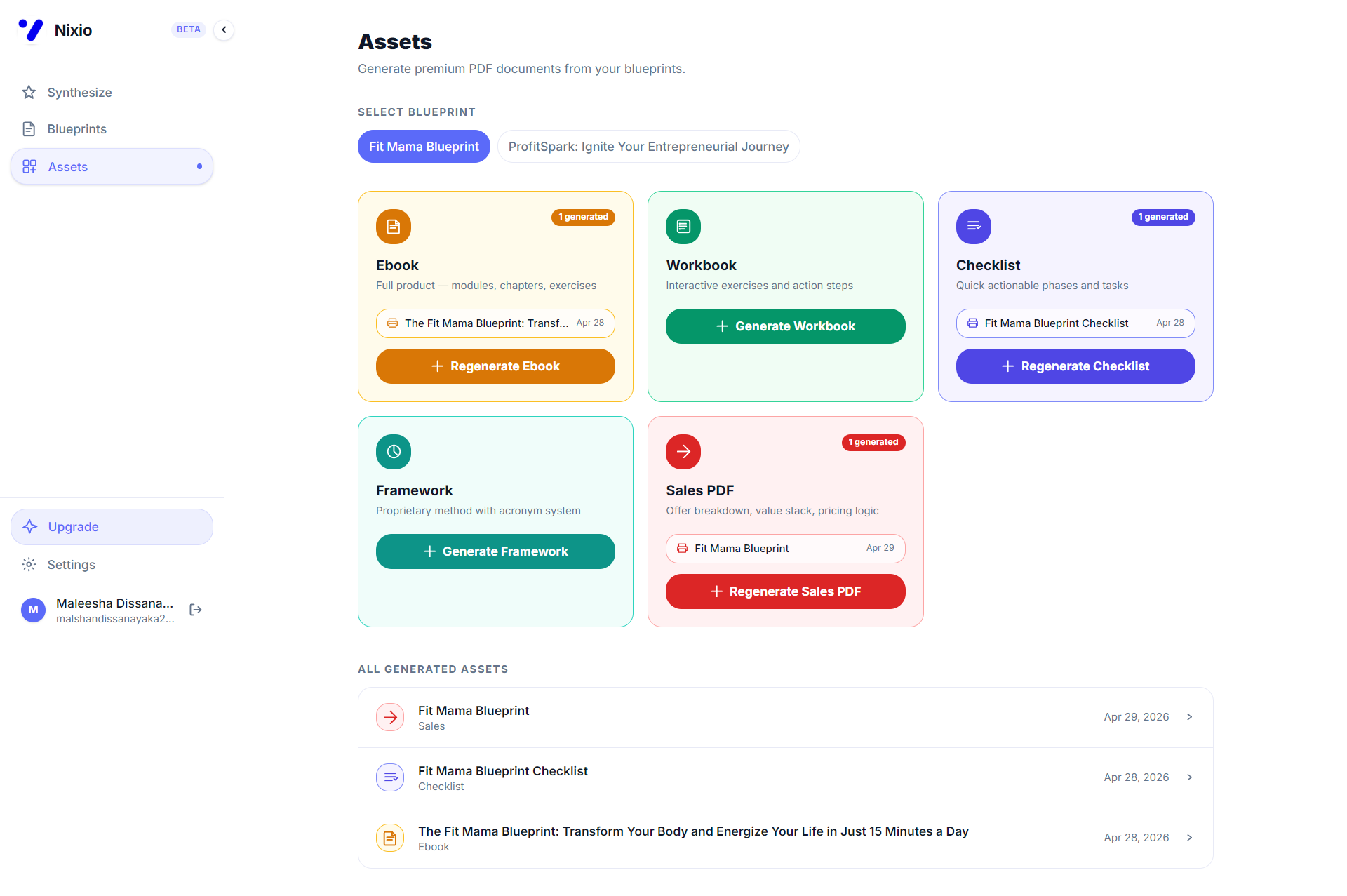Open the Fit Mama Blueprint Checklist chip

1075,323
